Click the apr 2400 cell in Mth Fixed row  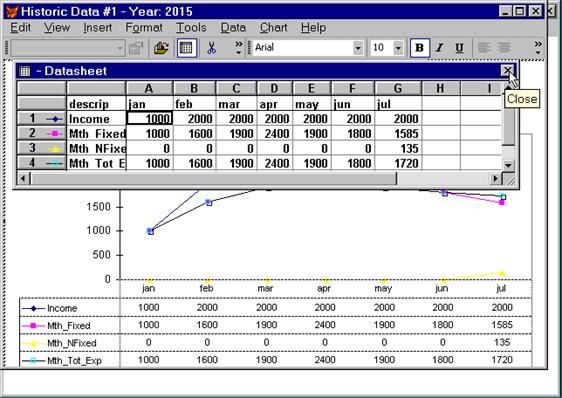click(x=275, y=133)
